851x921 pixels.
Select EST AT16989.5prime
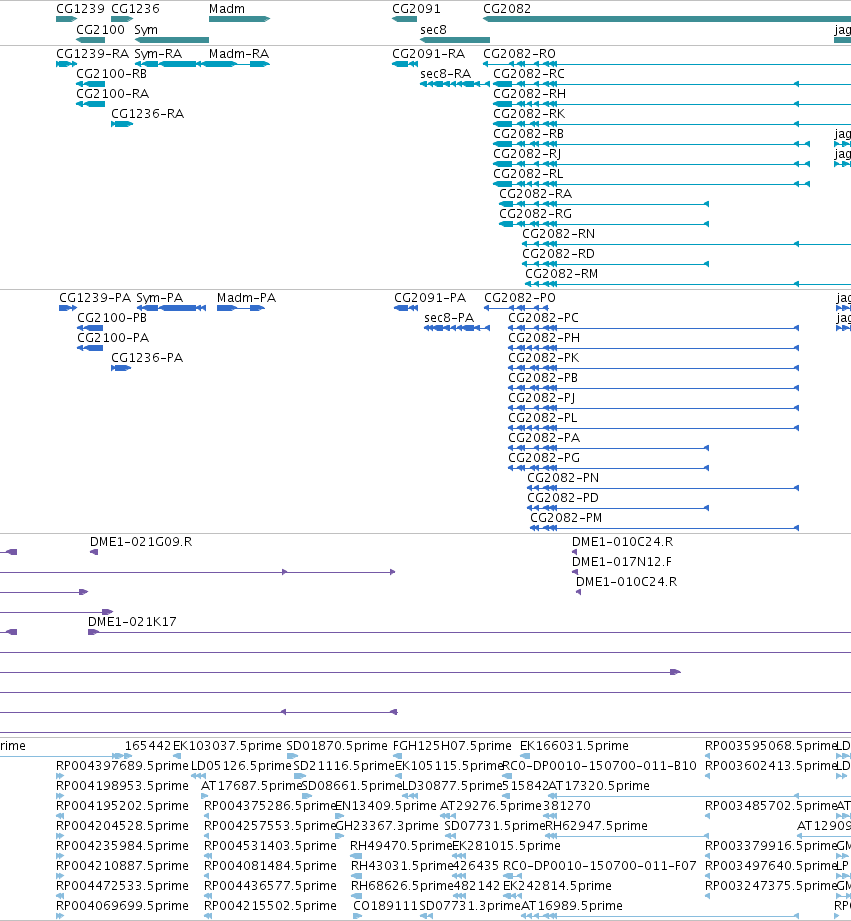click(572, 905)
